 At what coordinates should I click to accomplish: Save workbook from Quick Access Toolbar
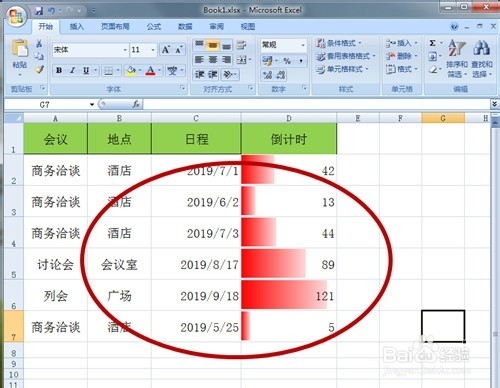pyautogui.click(x=39, y=11)
